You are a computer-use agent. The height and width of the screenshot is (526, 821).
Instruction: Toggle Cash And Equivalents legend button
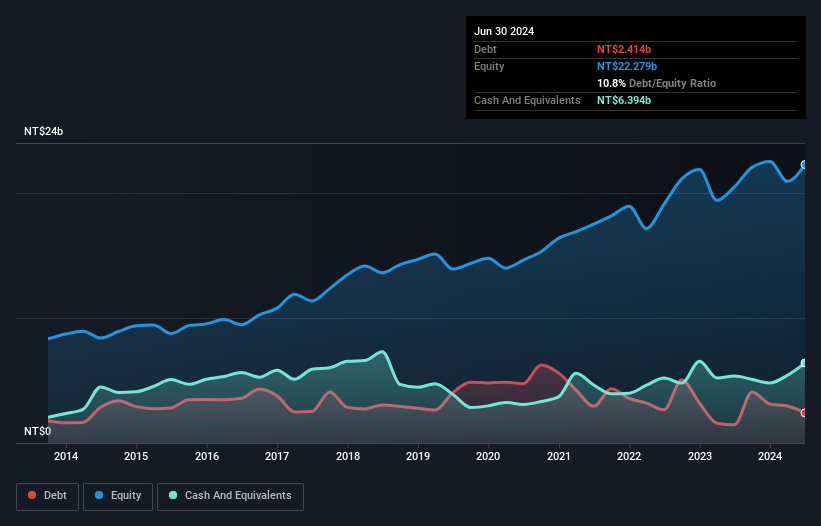pyautogui.click(x=230, y=496)
